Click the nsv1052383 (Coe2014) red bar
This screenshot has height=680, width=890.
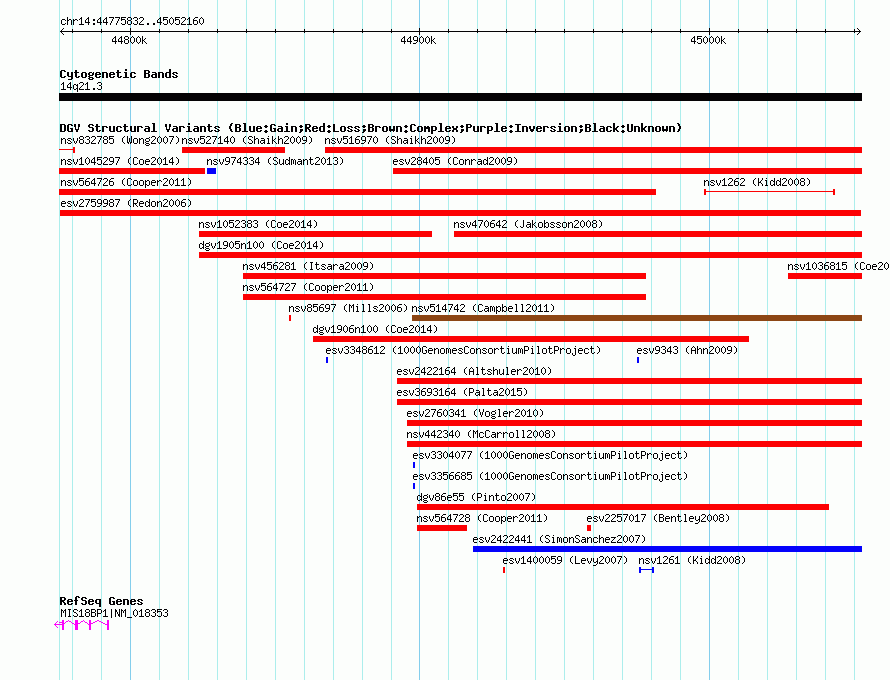pos(315,234)
